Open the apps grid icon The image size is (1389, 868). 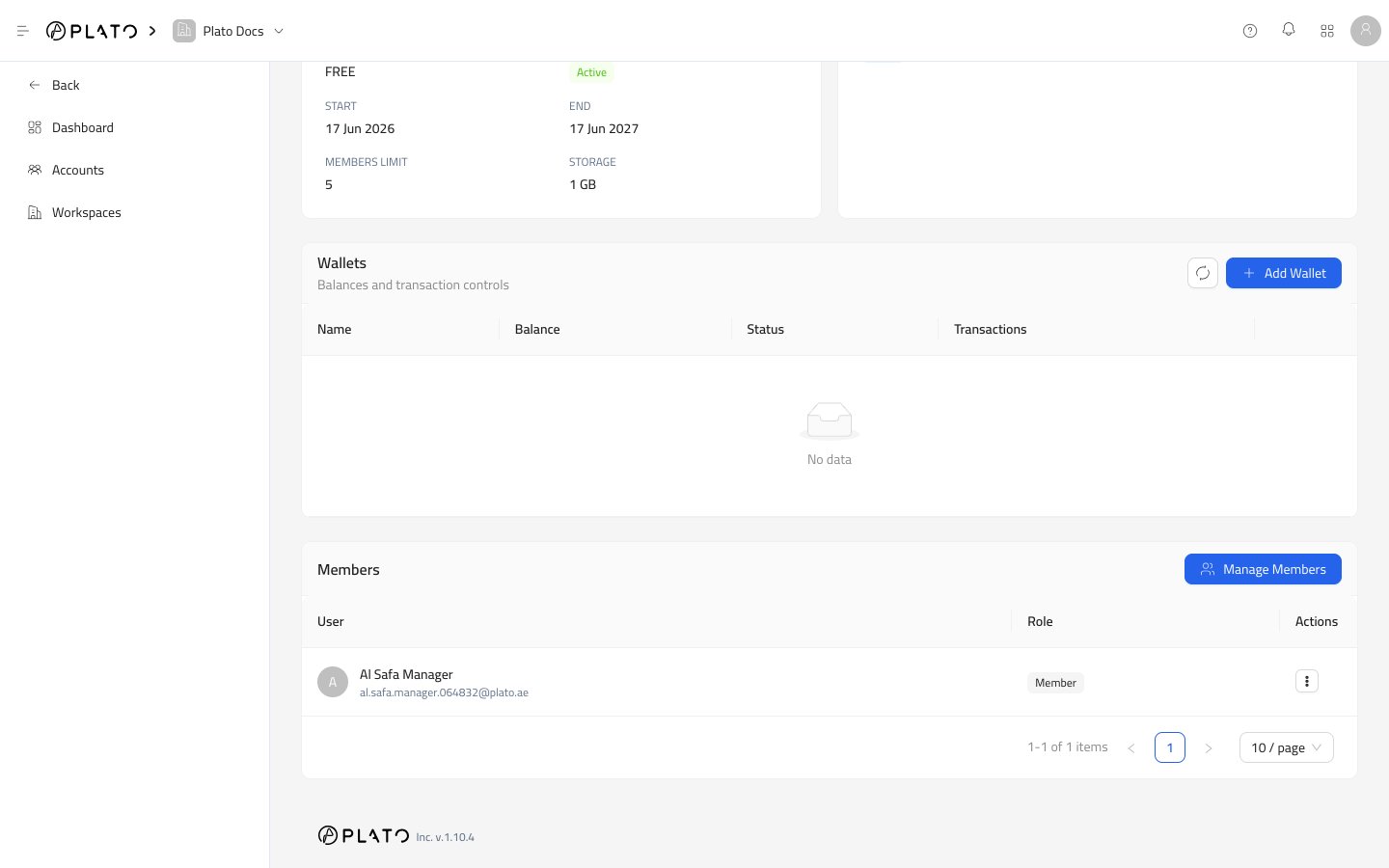pos(1327,31)
